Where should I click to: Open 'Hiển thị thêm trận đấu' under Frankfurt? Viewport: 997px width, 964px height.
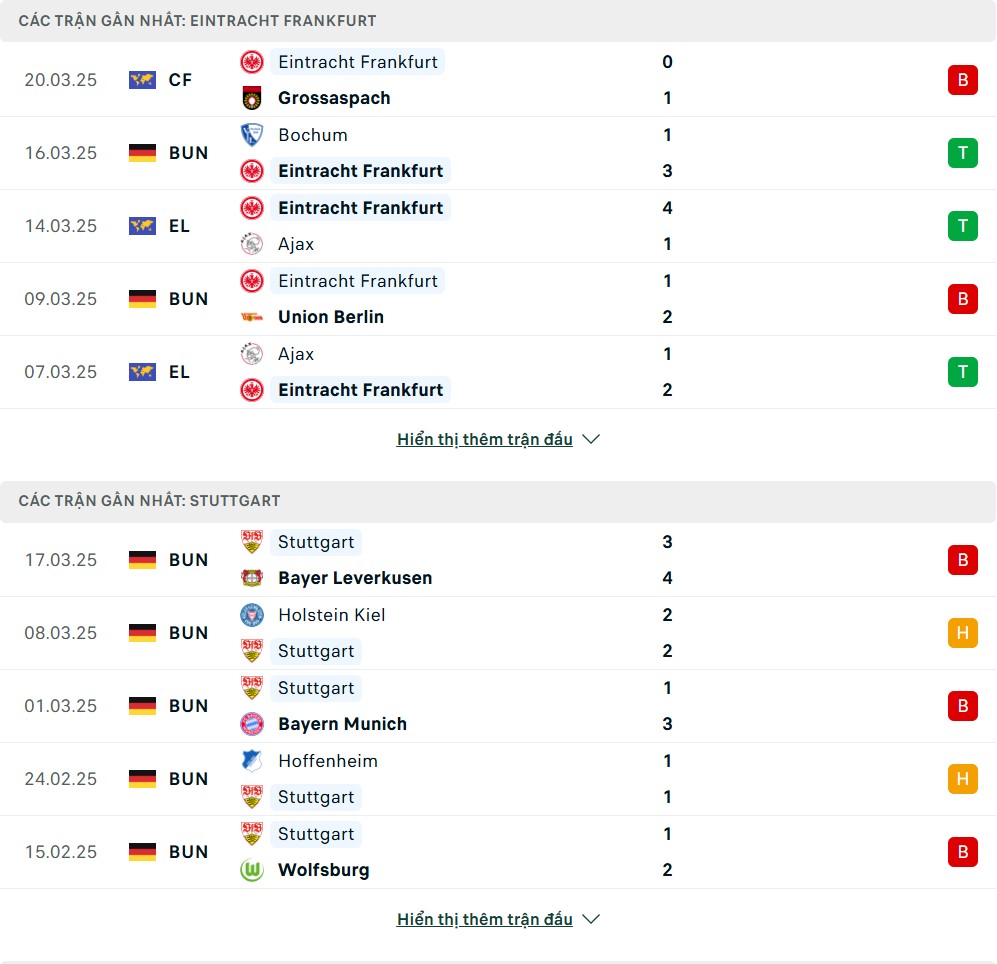point(485,439)
